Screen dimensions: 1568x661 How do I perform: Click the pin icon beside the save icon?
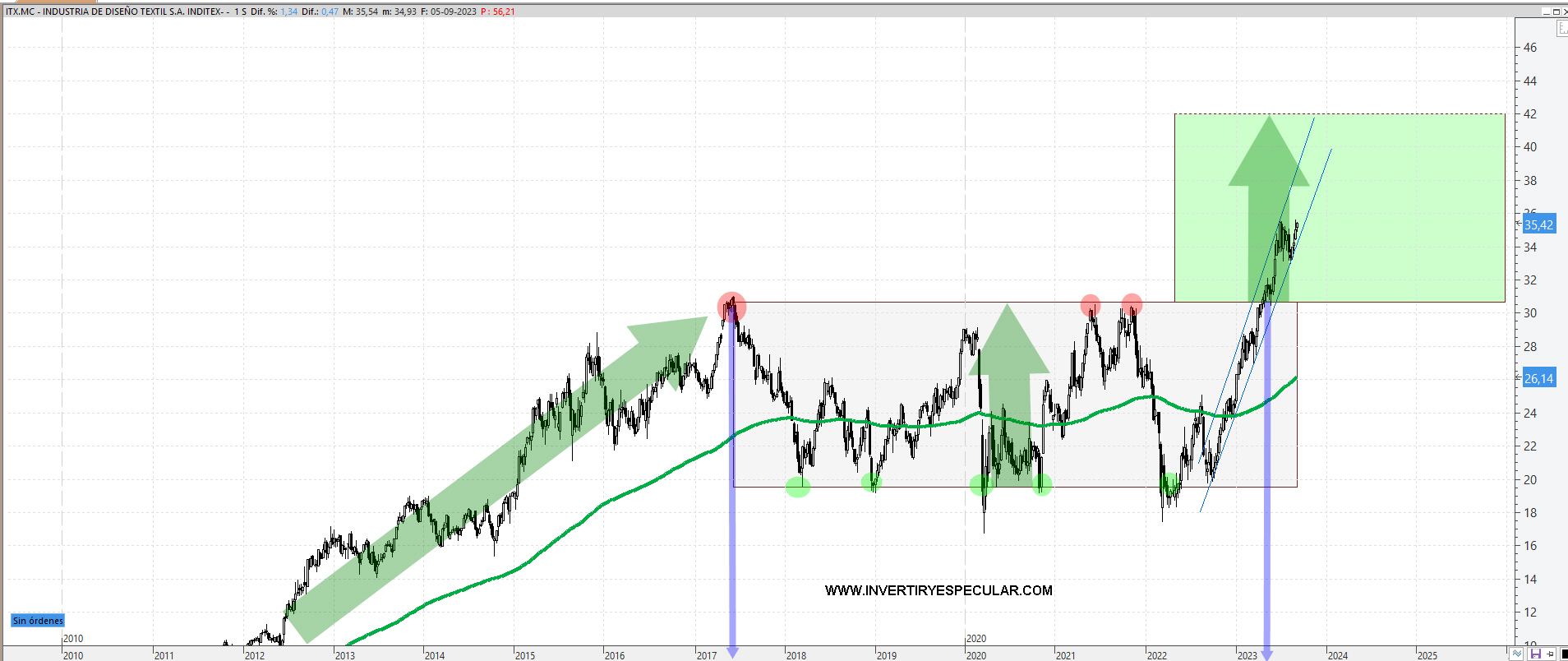pos(1550,654)
